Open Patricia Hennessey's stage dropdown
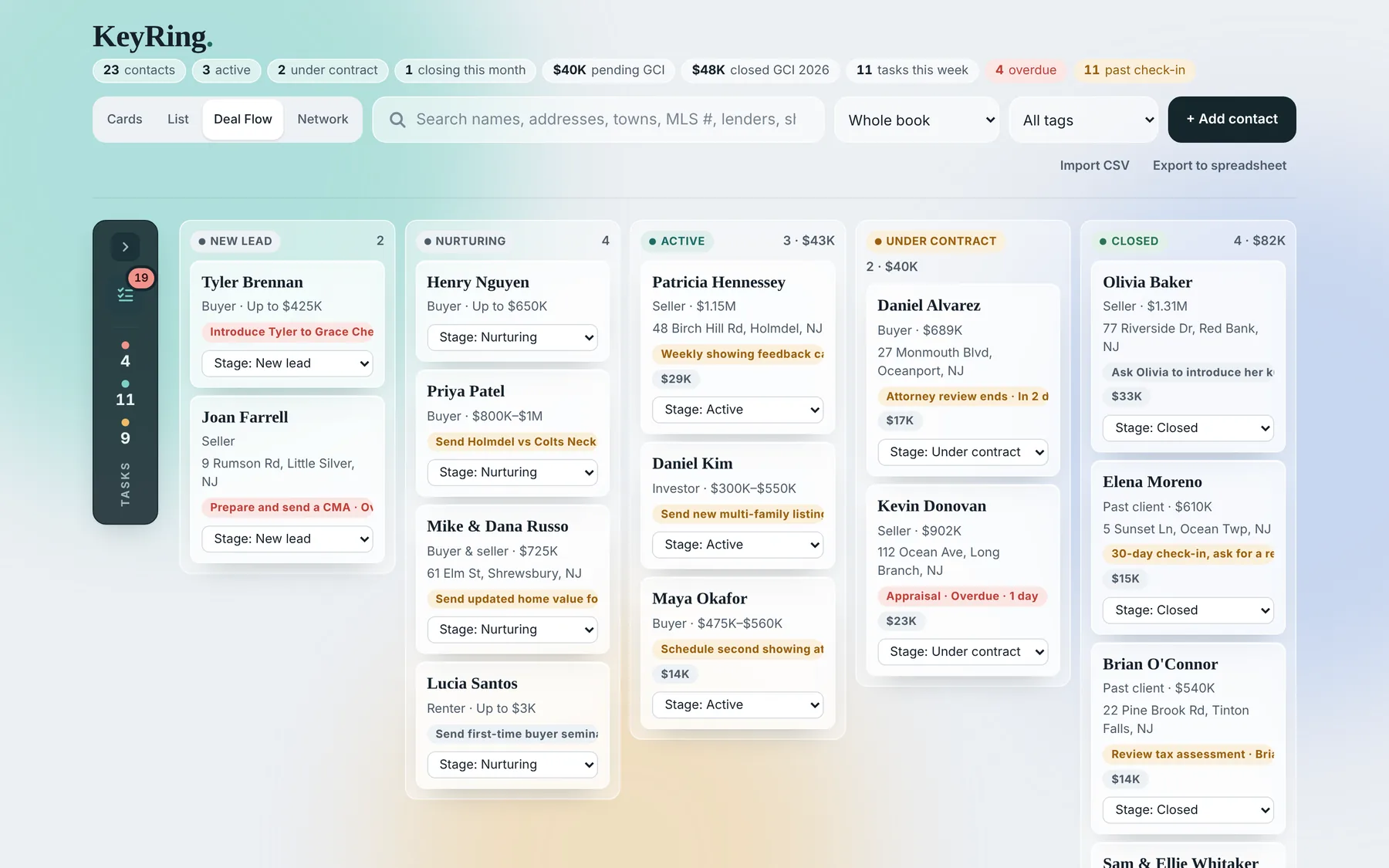The width and height of the screenshot is (1389, 868). [x=738, y=410]
